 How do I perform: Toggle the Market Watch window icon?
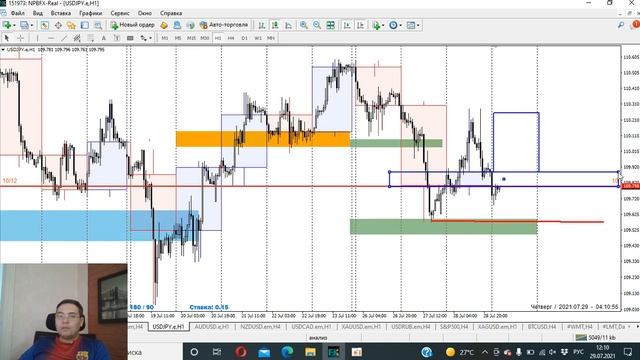click(x=44, y=25)
